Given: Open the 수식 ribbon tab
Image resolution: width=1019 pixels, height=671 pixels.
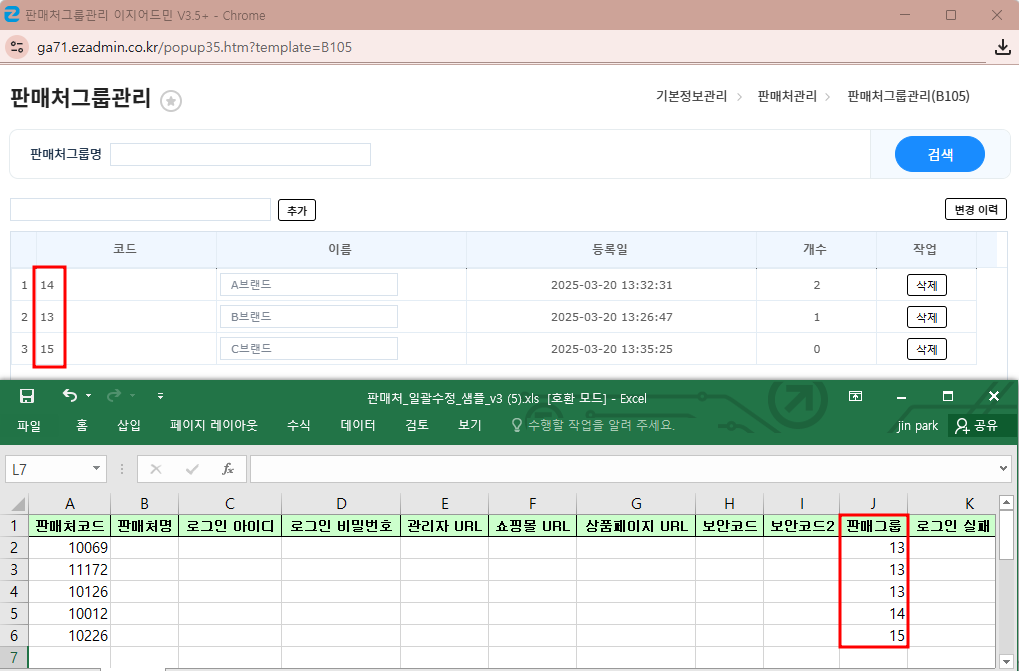Looking at the screenshot, I should click(x=298, y=425).
